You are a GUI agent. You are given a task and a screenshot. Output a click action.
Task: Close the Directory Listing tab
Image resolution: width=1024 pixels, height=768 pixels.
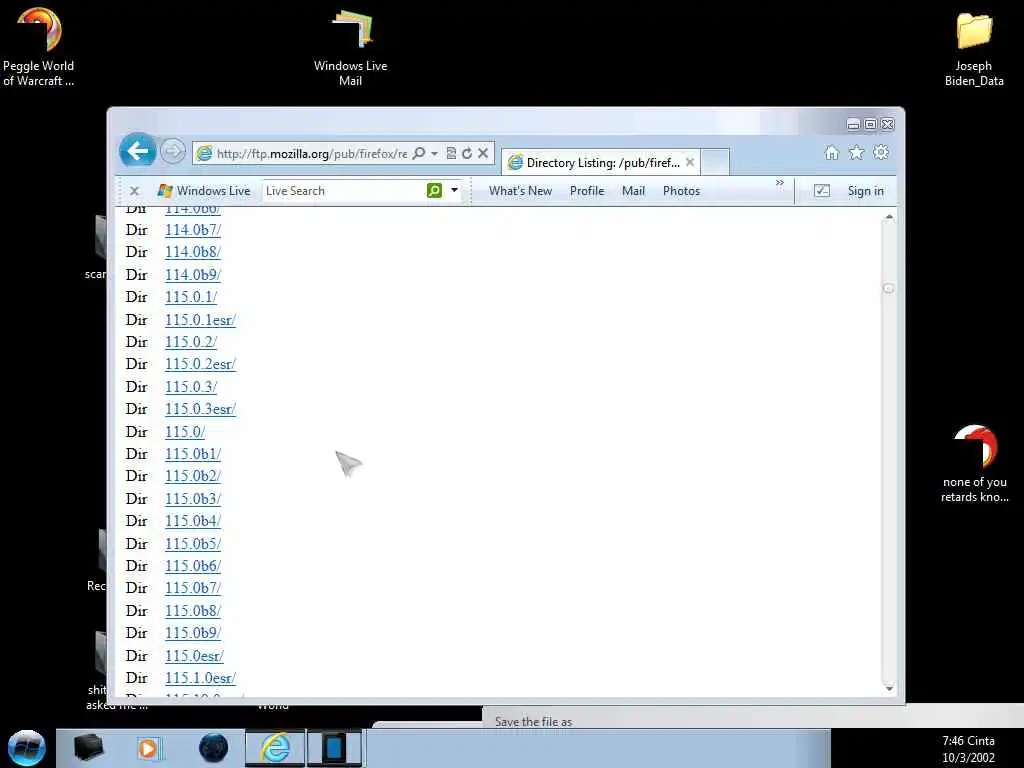[690, 162]
